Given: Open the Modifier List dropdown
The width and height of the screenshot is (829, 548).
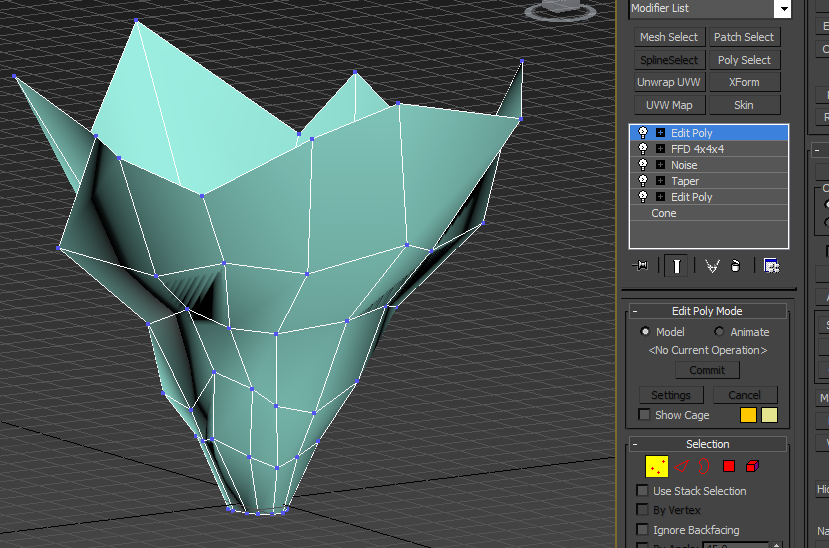Looking at the screenshot, I should 784,8.
